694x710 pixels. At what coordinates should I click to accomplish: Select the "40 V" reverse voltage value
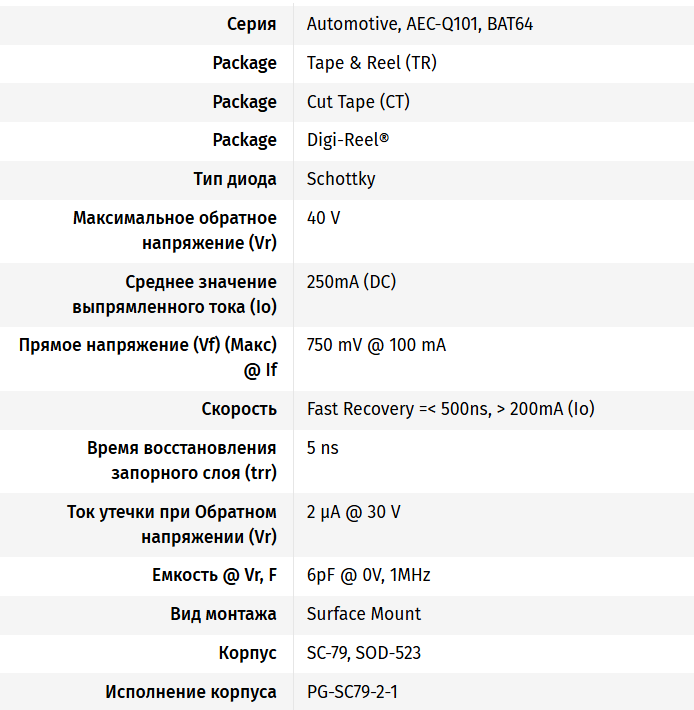tap(323, 218)
